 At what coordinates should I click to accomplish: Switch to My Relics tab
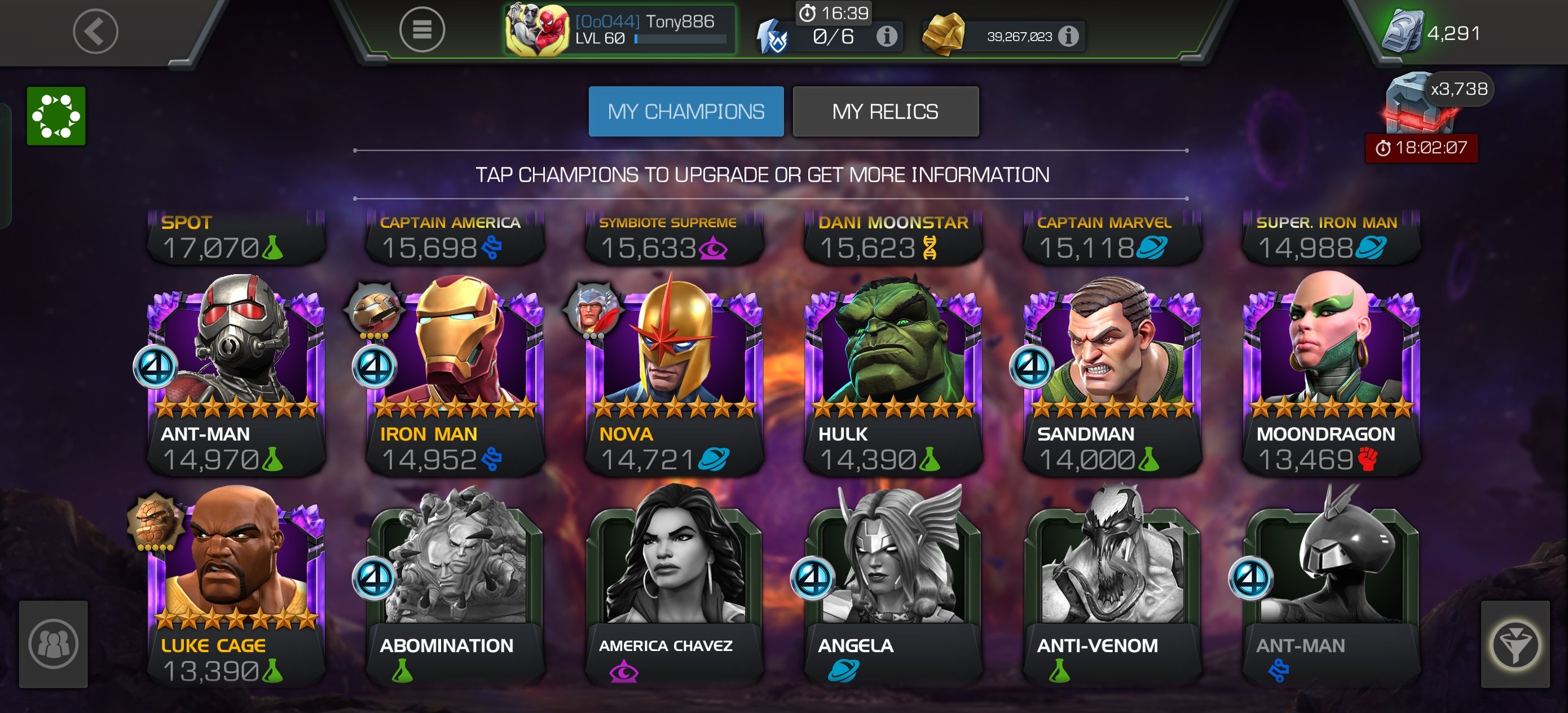click(885, 112)
